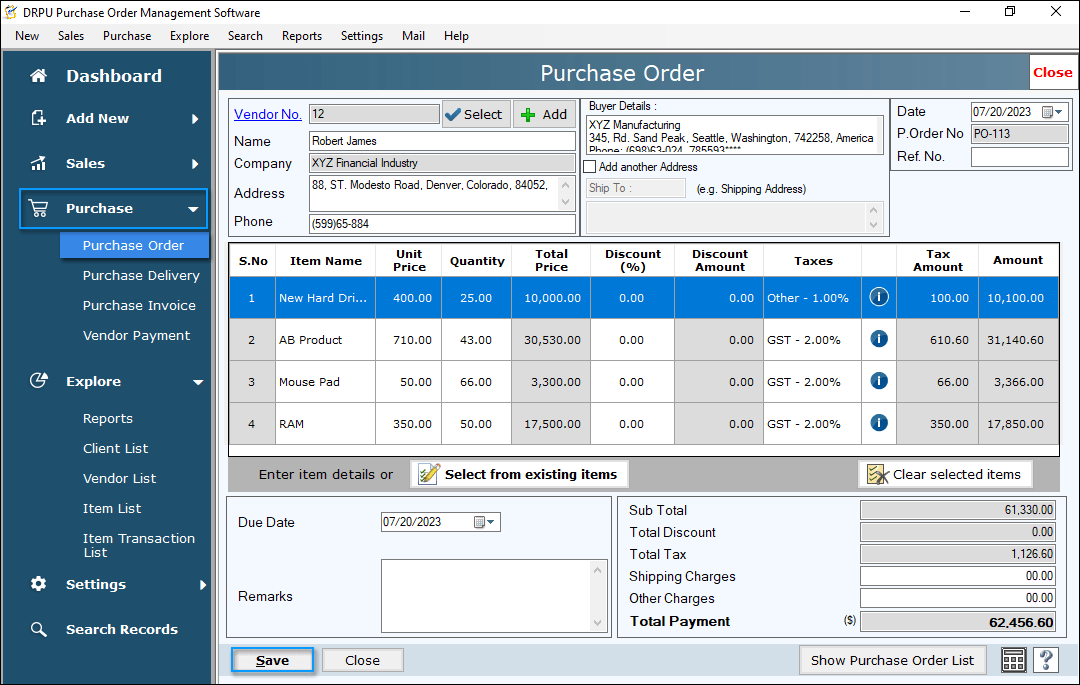Open the Explore menu in menu bar

[x=189, y=36]
